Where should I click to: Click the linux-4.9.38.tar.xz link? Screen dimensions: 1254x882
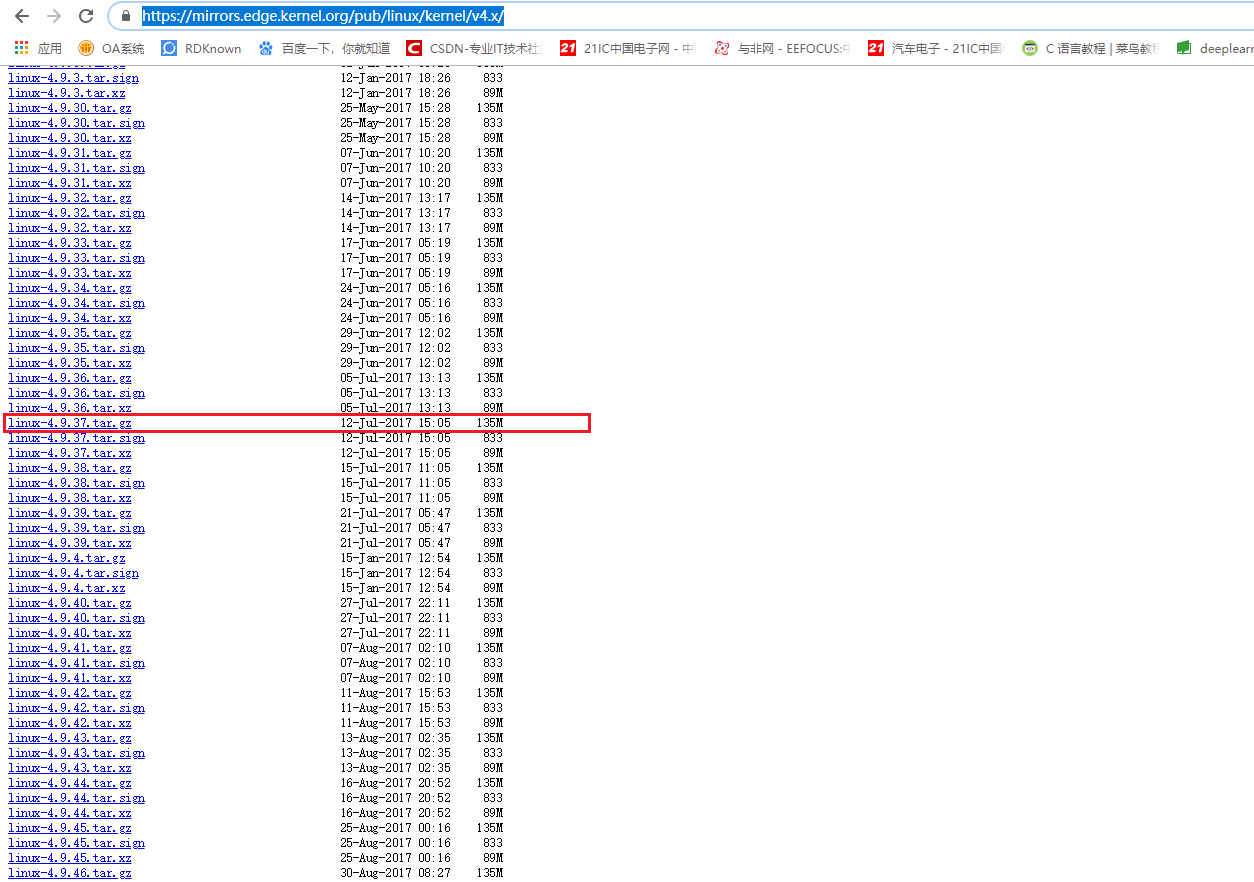(x=69, y=498)
